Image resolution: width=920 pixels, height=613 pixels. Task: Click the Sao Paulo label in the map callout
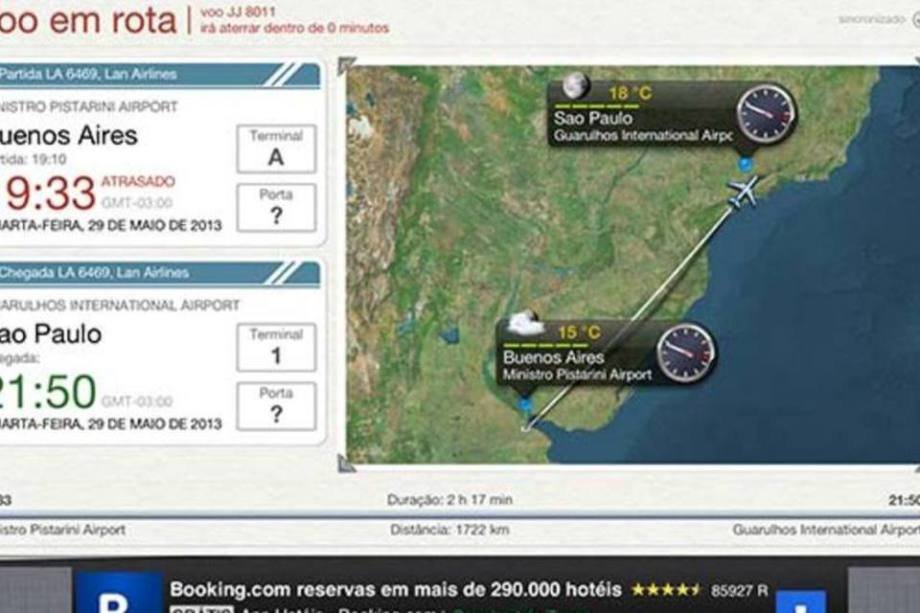(593, 118)
